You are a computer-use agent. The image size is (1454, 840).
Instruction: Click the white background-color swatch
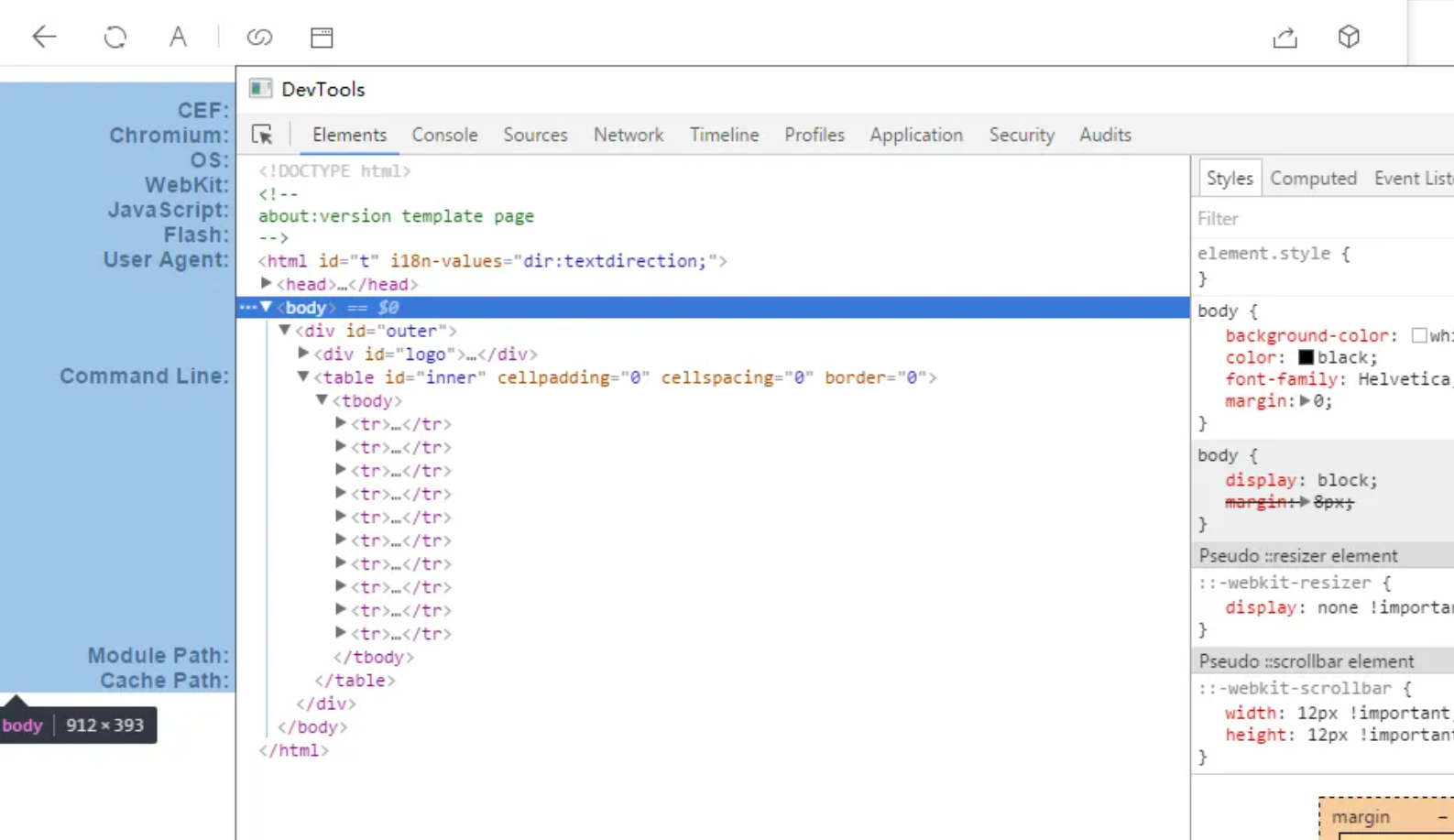[1419, 335]
